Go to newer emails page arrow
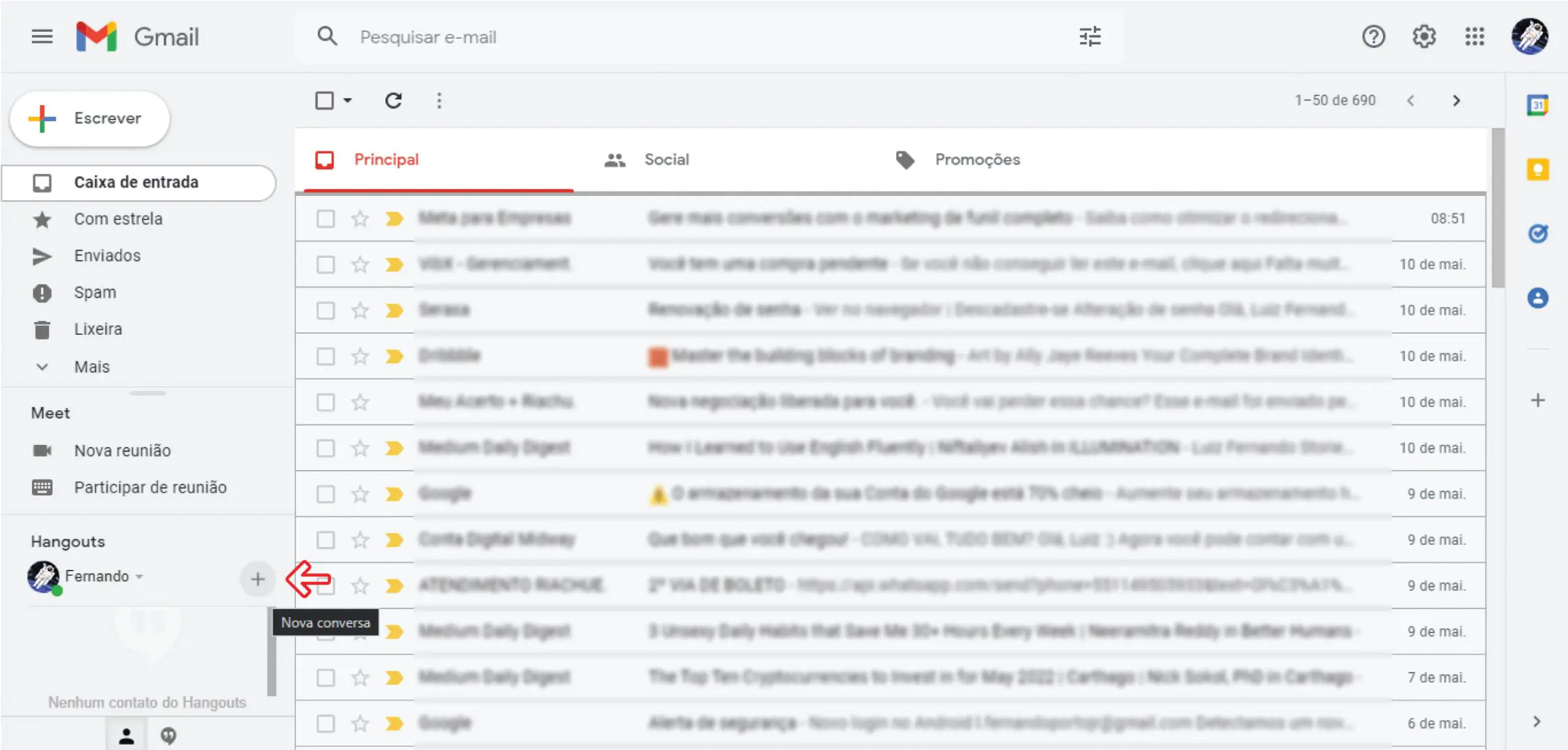The width and height of the screenshot is (1568, 750). tap(1410, 100)
